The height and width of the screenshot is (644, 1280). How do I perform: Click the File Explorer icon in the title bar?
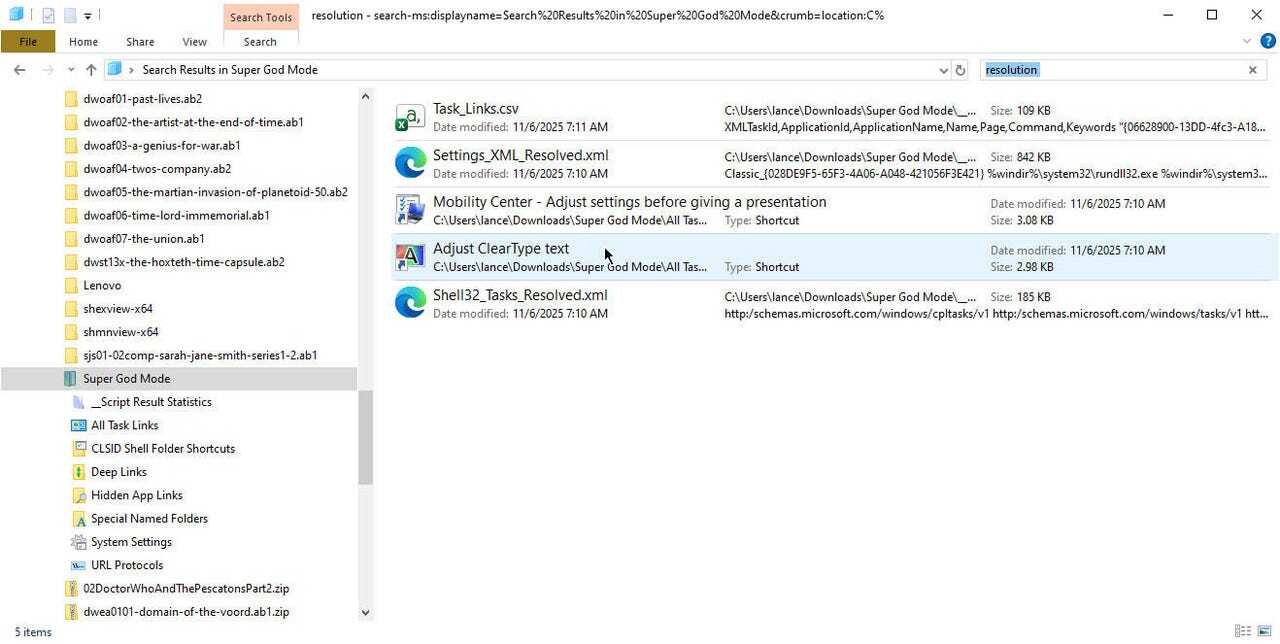14,15
